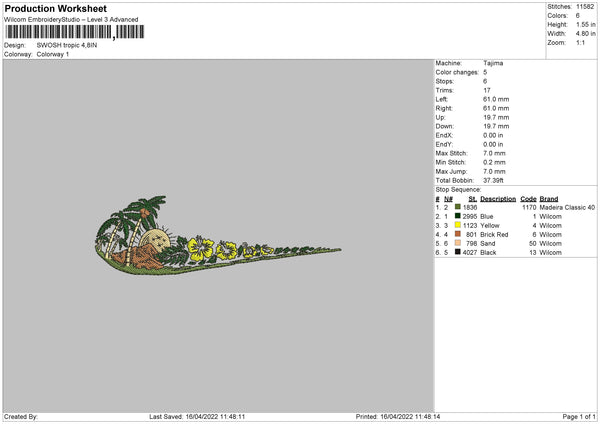Click the 'Production Worksheet' title
The image size is (600, 424).
coord(56,8)
